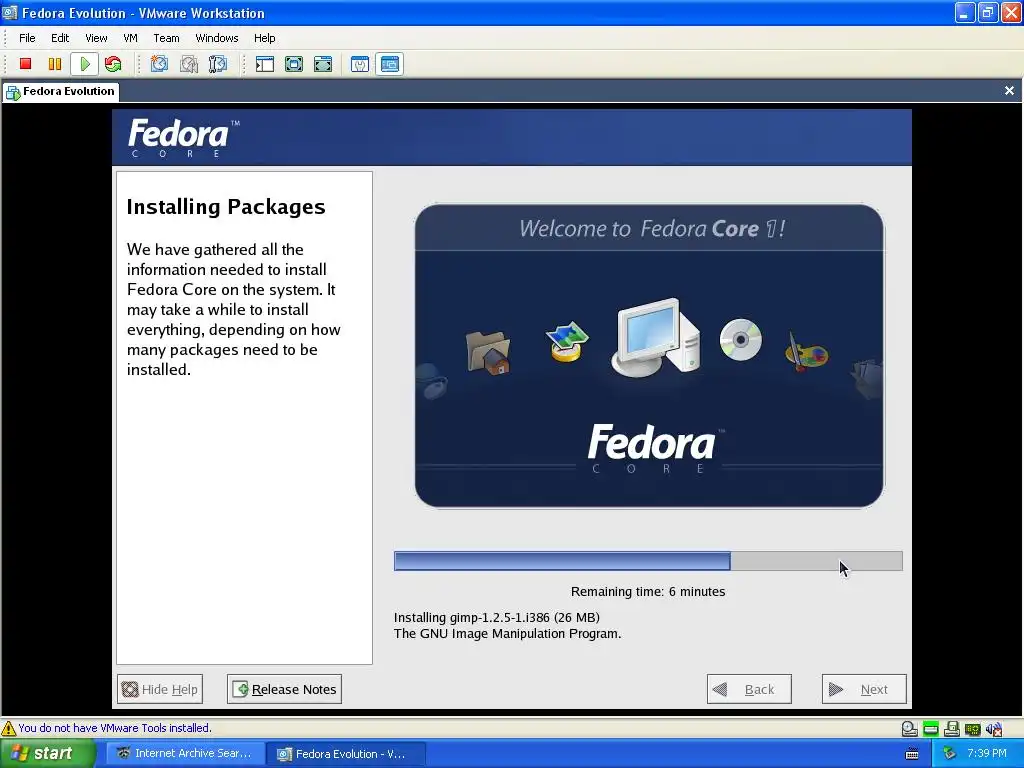Click the Hide Help button
Image resolution: width=1024 pixels, height=768 pixels.
click(160, 689)
